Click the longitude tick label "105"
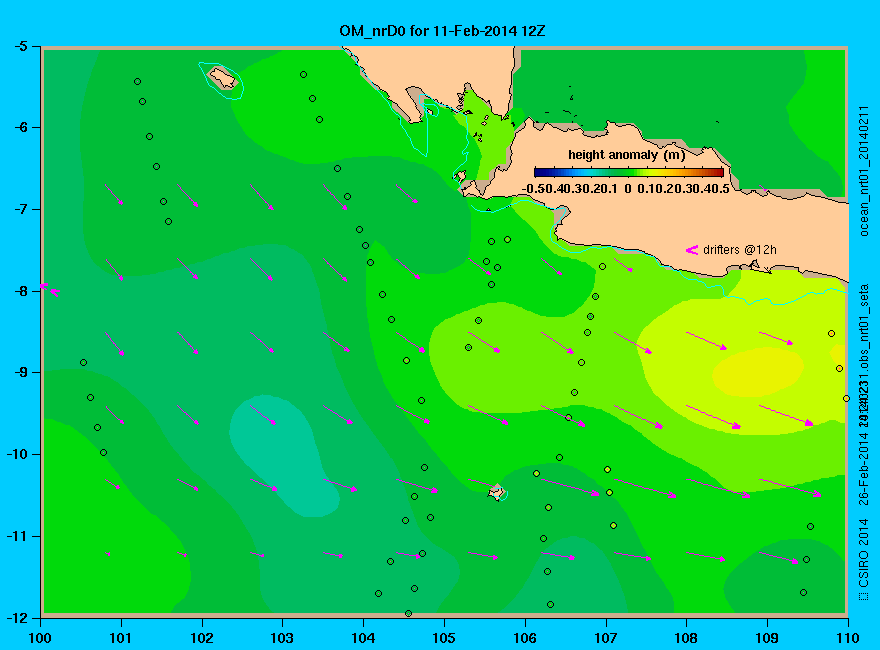Image resolution: width=880 pixels, height=650 pixels. point(444,638)
